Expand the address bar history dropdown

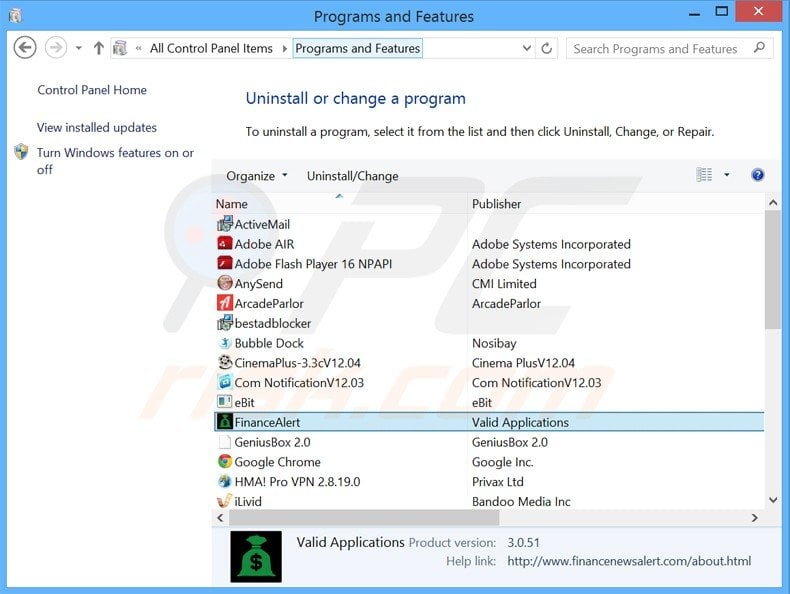[527, 48]
